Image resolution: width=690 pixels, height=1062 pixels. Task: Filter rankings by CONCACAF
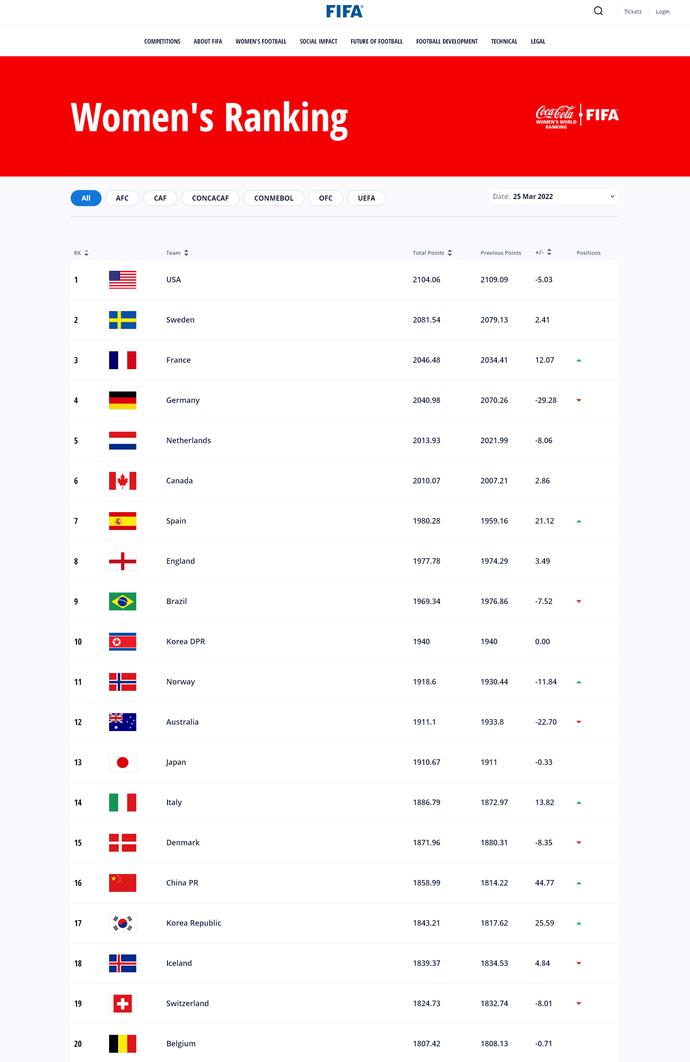(x=210, y=198)
